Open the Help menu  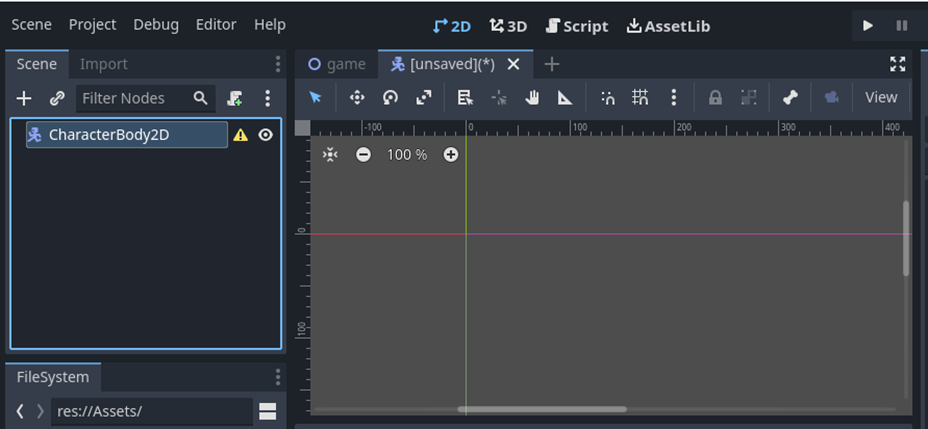point(270,25)
